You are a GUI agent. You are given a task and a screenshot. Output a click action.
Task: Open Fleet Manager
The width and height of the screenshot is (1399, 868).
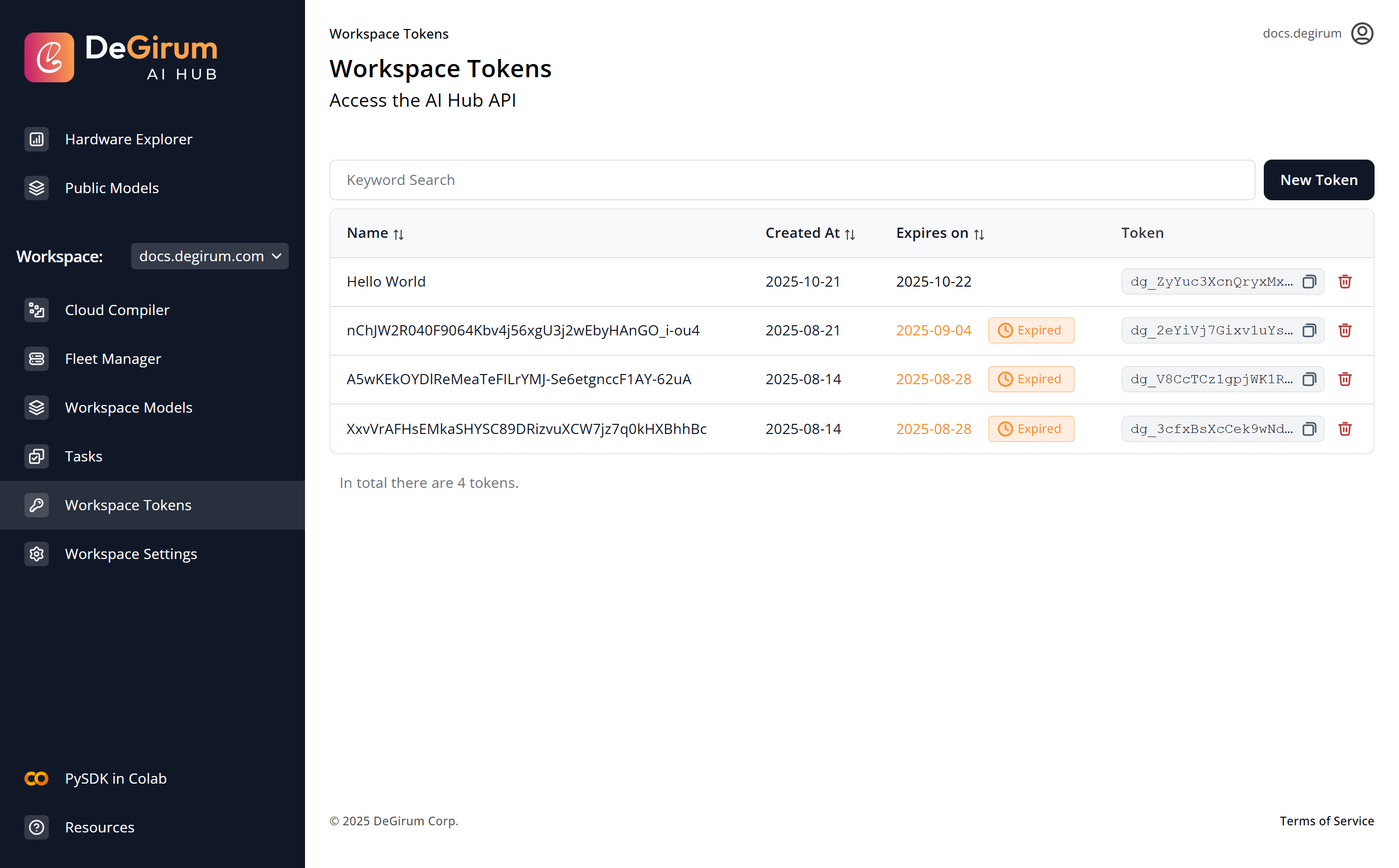click(112, 358)
